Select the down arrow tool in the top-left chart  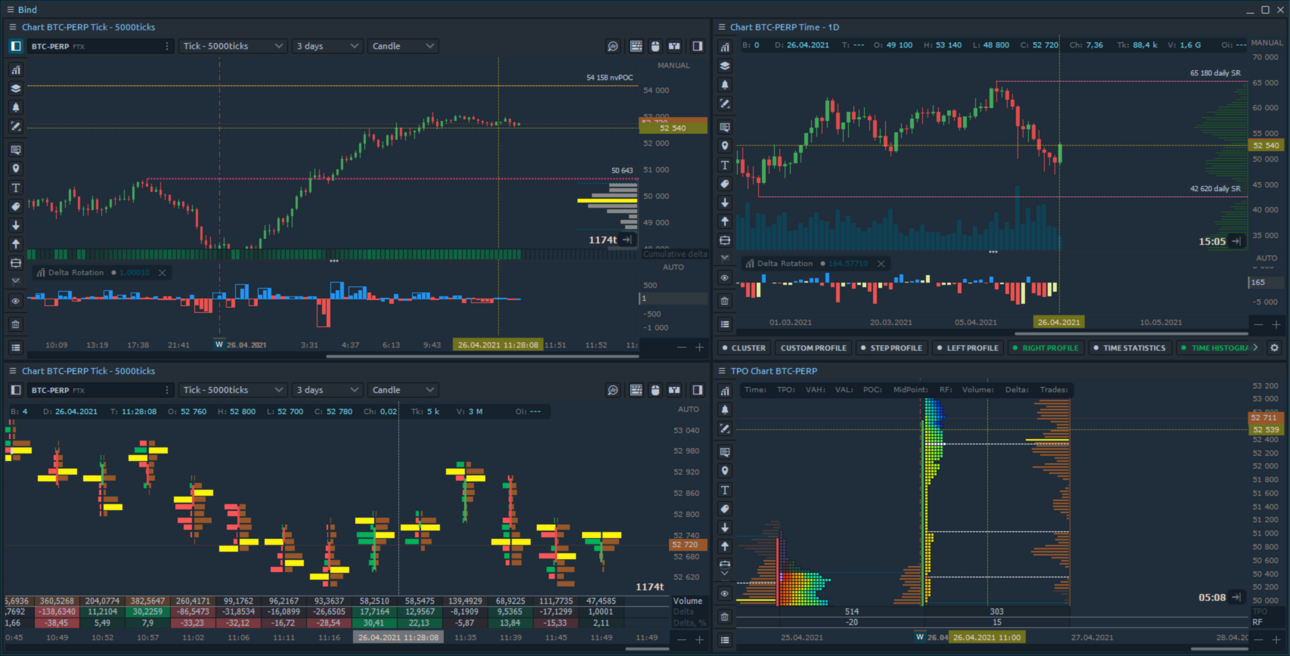click(x=16, y=225)
